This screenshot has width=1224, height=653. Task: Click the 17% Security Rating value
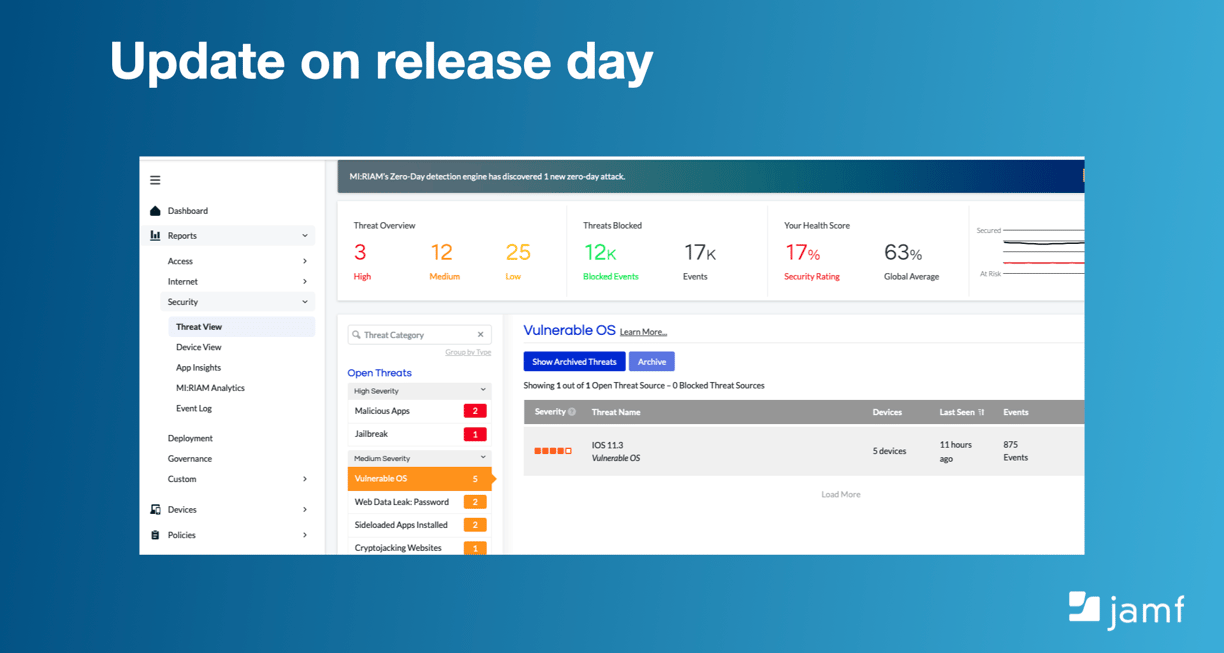pos(803,253)
